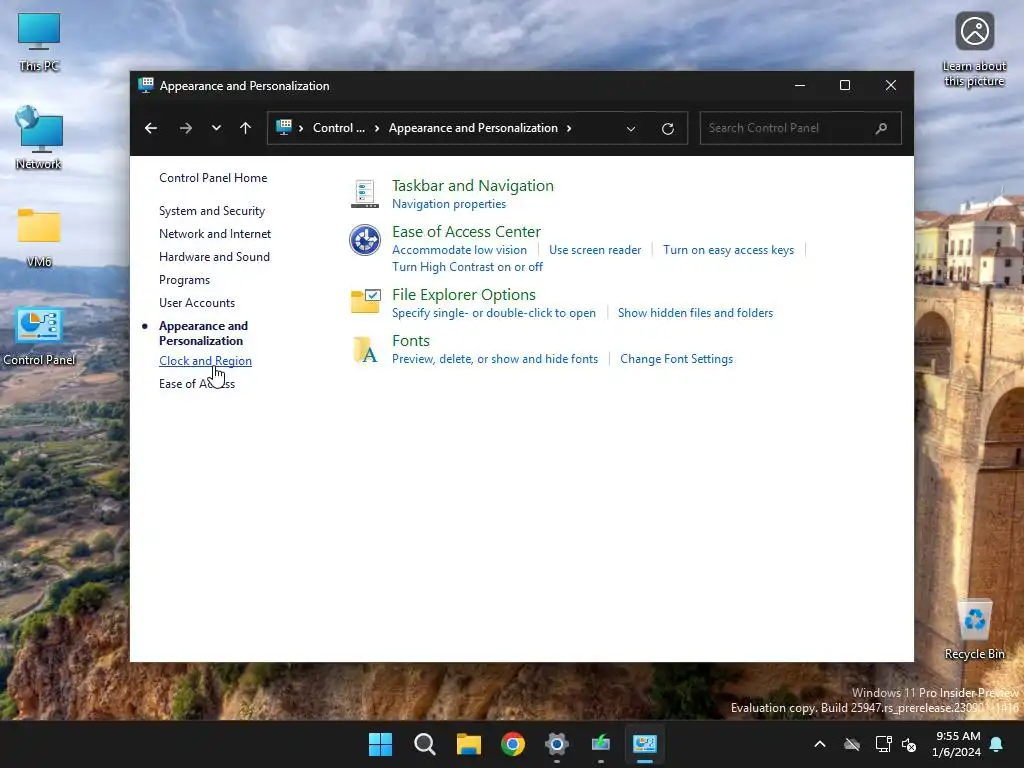This screenshot has width=1024, height=768.
Task: Open Network and Internet category
Action: coord(215,234)
